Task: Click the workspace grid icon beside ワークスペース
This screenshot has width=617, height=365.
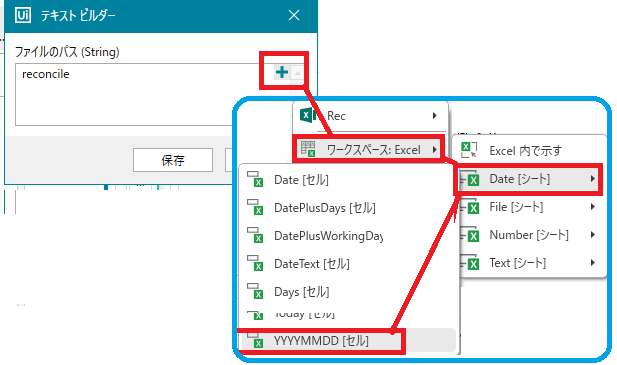Action: [308, 149]
